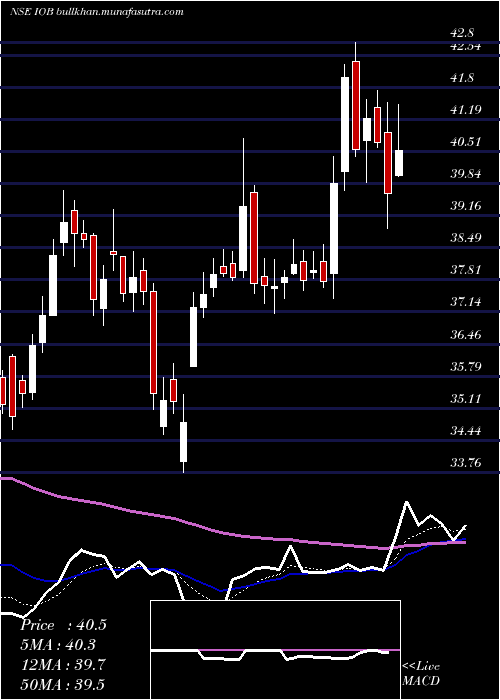Click the 37.81 price level label
Screen dimensions: 500x700
[466, 270]
